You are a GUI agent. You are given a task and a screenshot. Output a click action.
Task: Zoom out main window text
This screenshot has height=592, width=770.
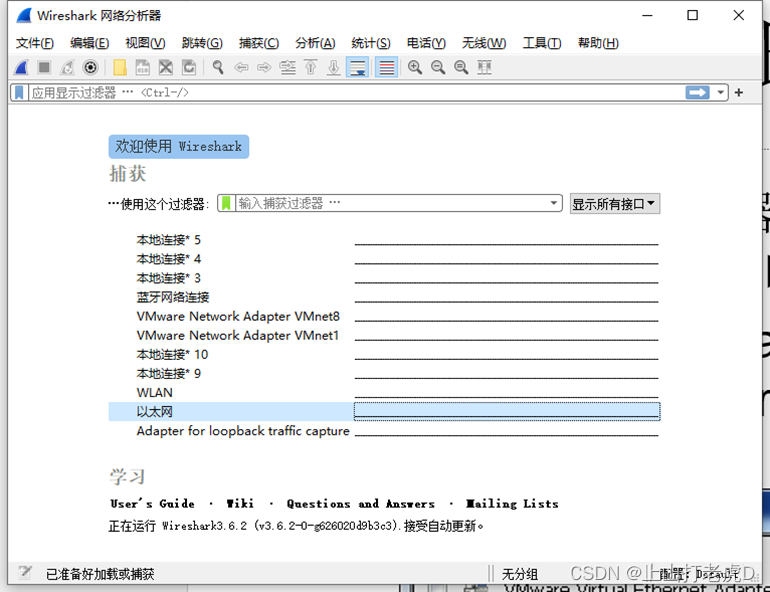(438, 67)
